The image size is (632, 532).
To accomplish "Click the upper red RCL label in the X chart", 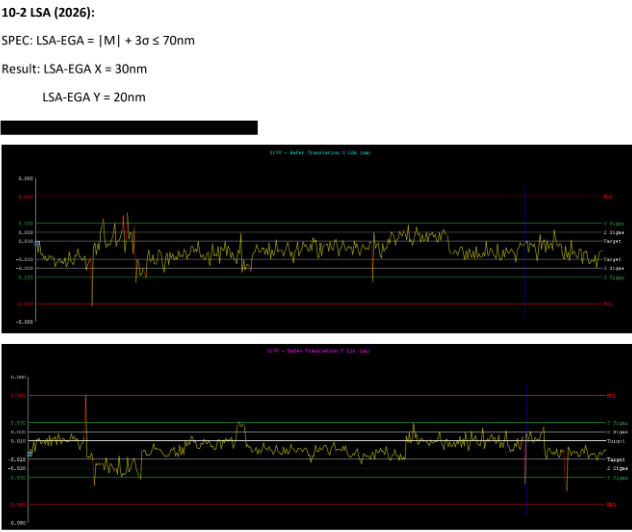I will [607, 197].
